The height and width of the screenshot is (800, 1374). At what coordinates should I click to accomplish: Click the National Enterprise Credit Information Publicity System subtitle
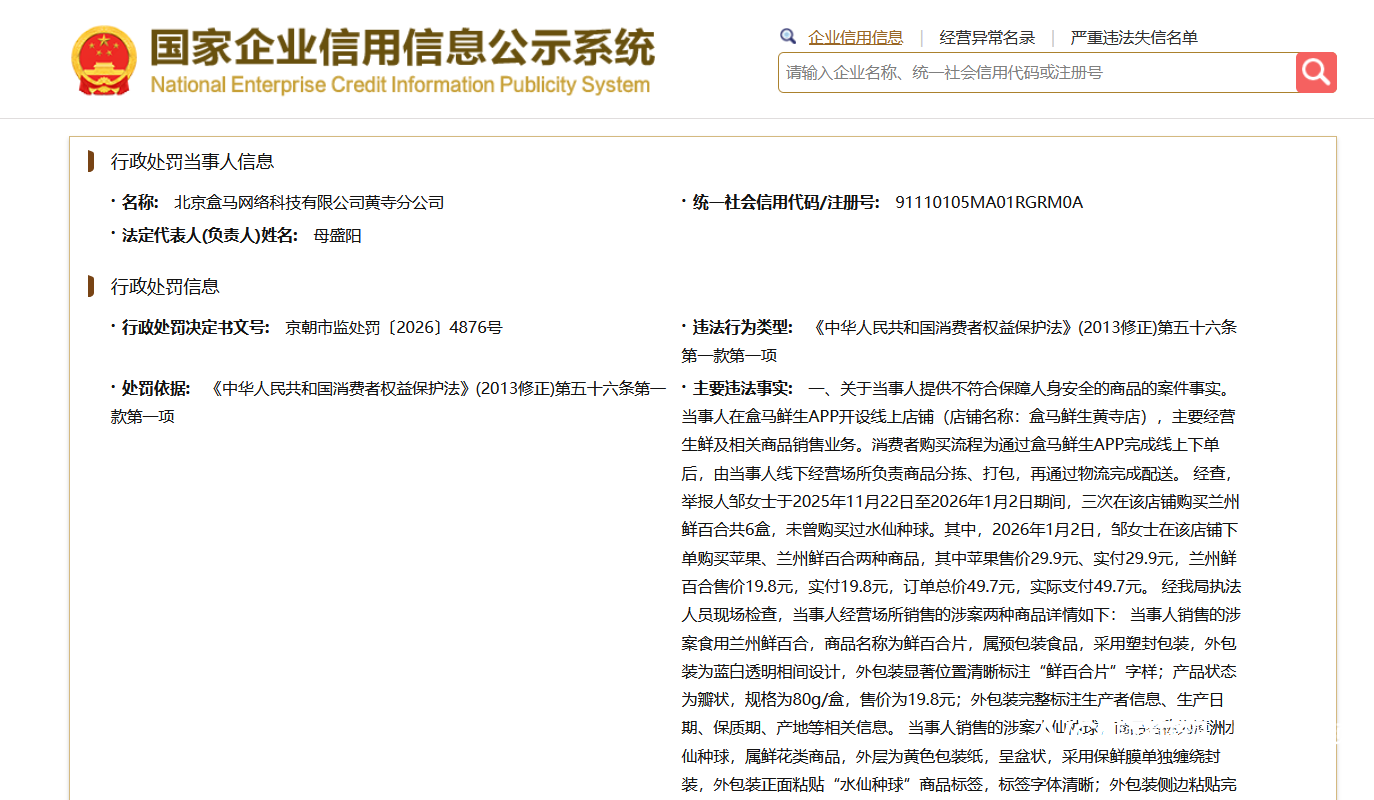tap(400, 85)
